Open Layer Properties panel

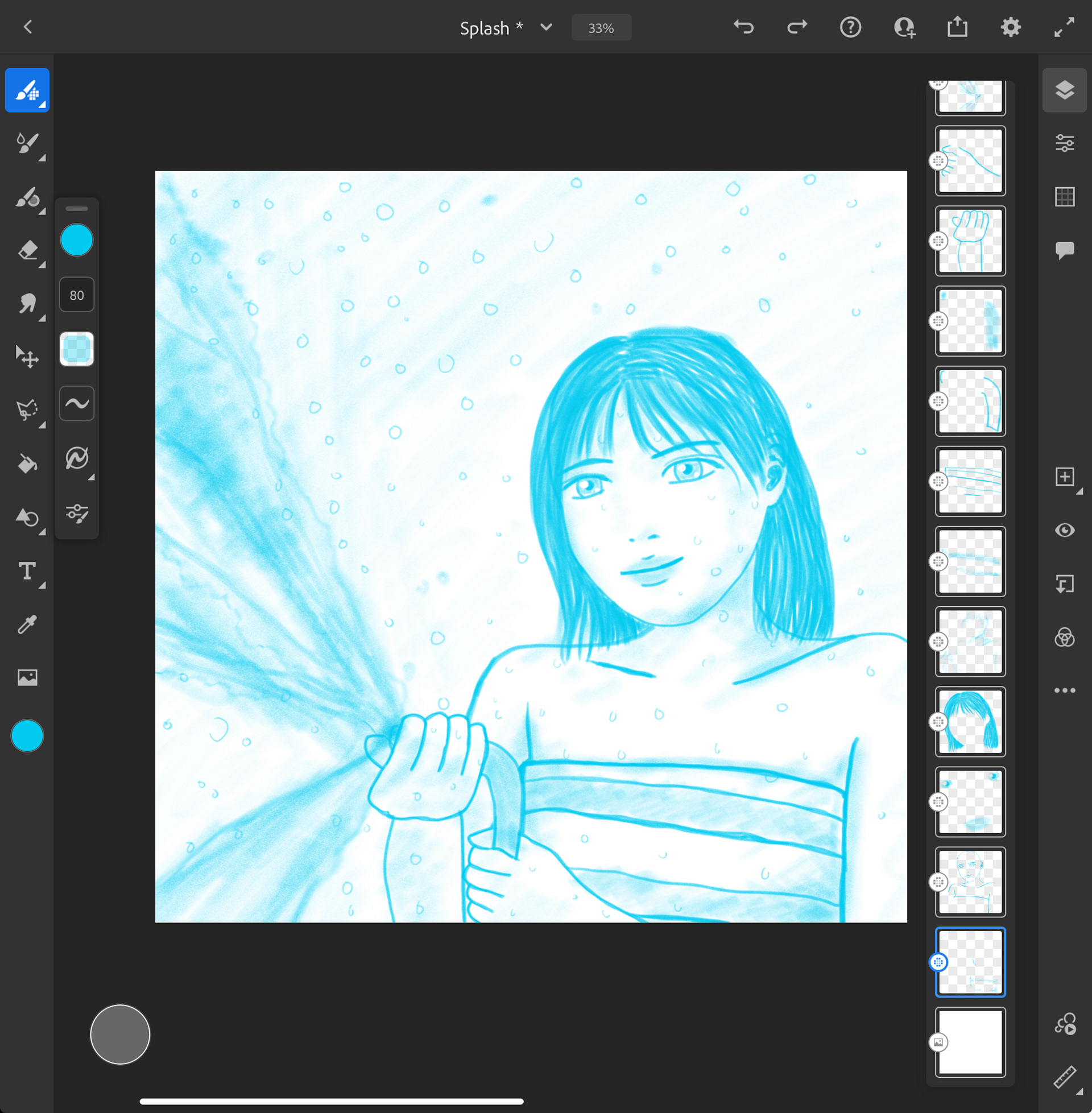click(x=1065, y=143)
